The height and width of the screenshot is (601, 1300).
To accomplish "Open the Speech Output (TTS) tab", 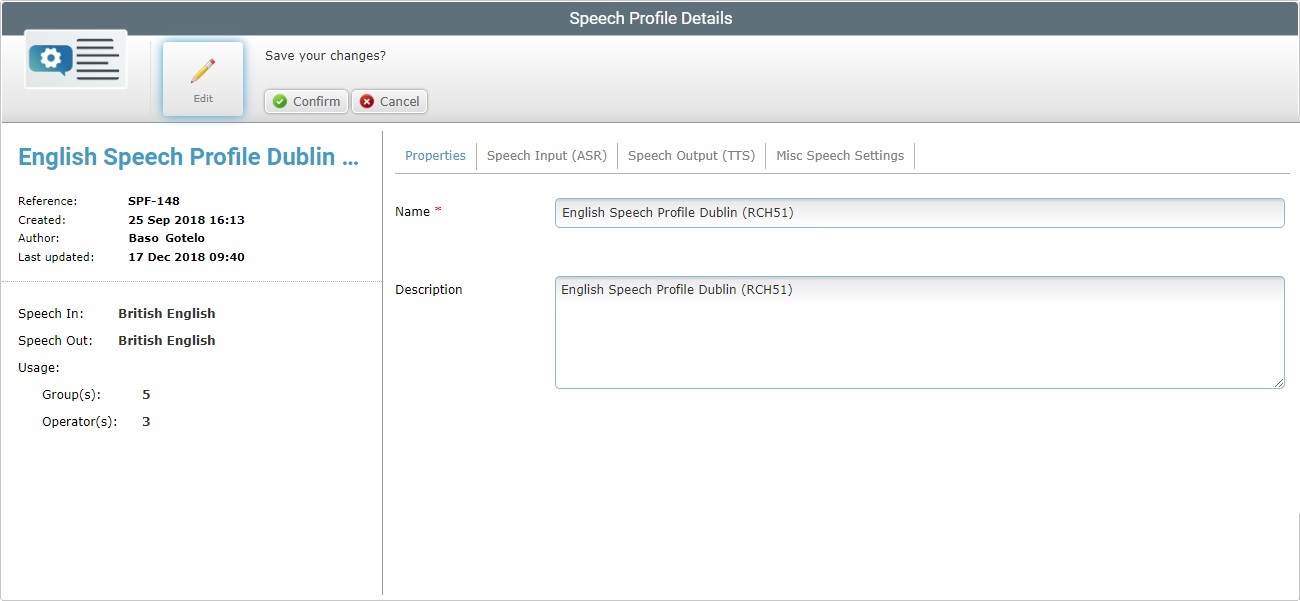I will point(691,155).
